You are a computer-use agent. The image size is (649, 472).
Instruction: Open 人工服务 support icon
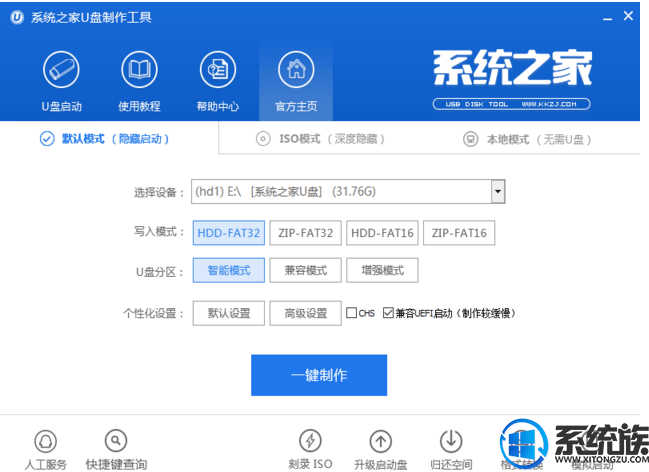[x=46, y=441]
